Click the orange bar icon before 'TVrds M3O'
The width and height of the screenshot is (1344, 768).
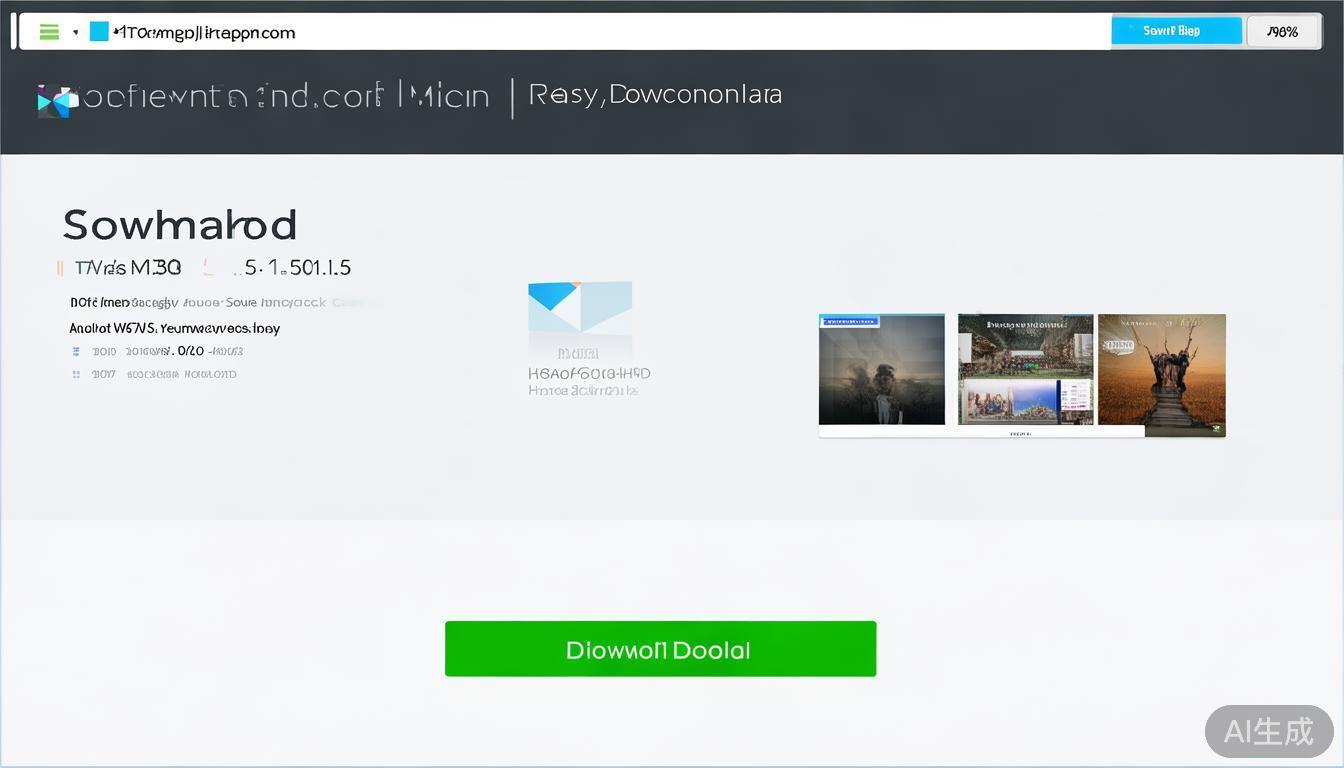click(60, 268)
